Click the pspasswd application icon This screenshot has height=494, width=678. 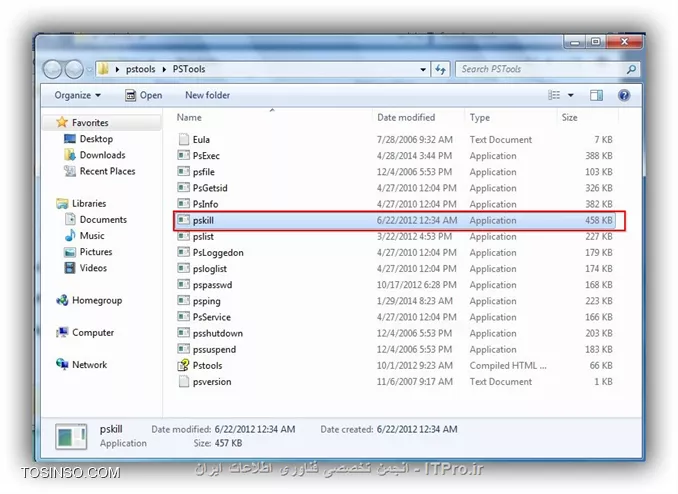point(184,285)
